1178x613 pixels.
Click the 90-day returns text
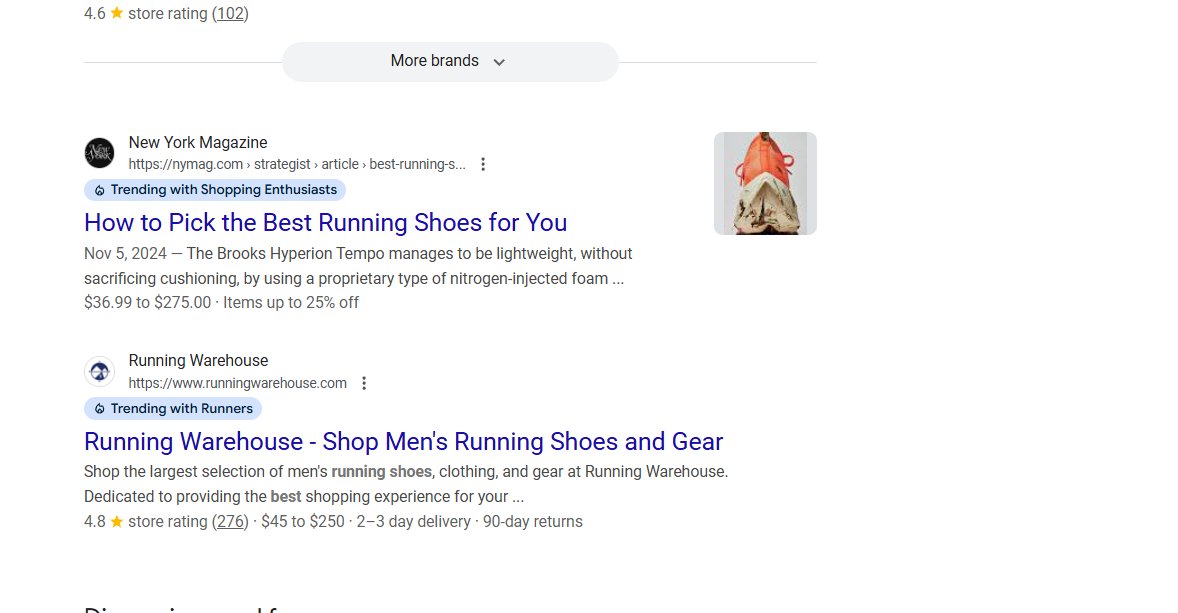point(533,521)
